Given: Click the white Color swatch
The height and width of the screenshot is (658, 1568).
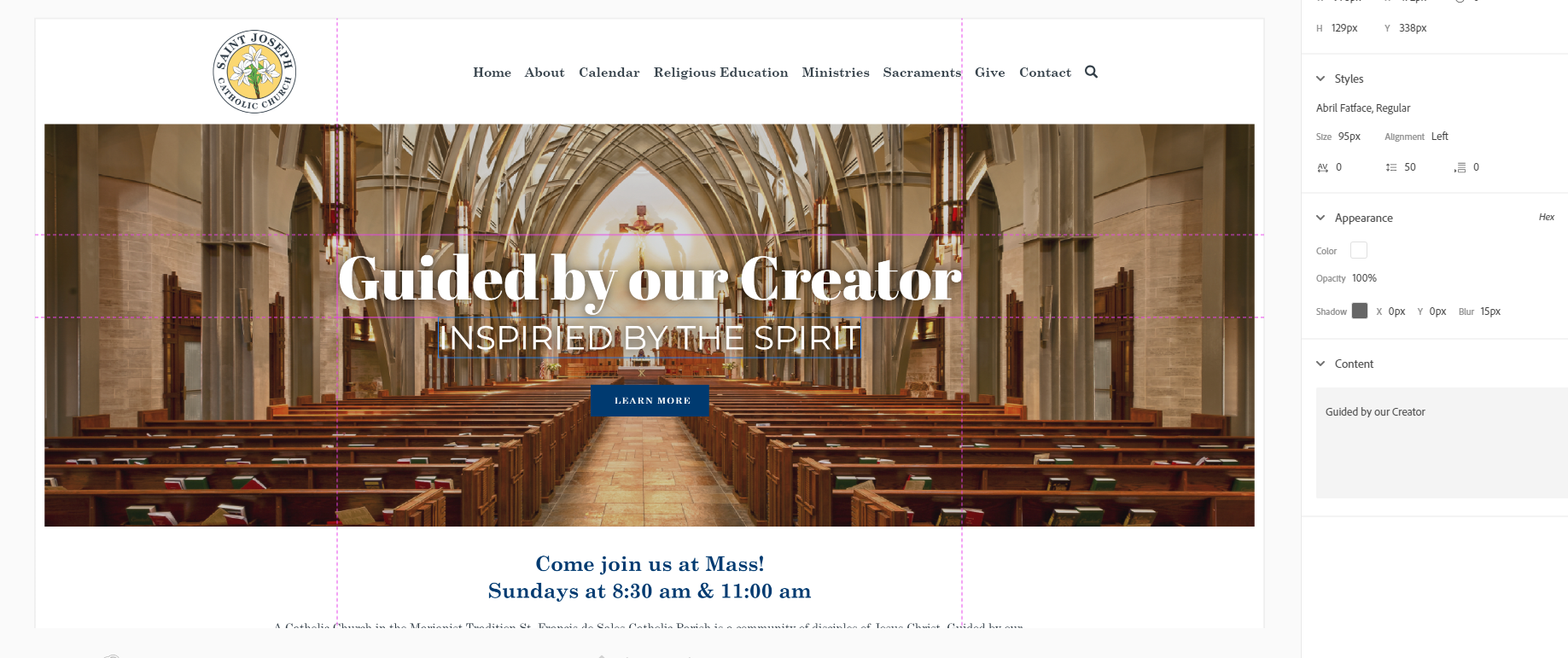Looking at the screenshot, I should pos(1359,250).
